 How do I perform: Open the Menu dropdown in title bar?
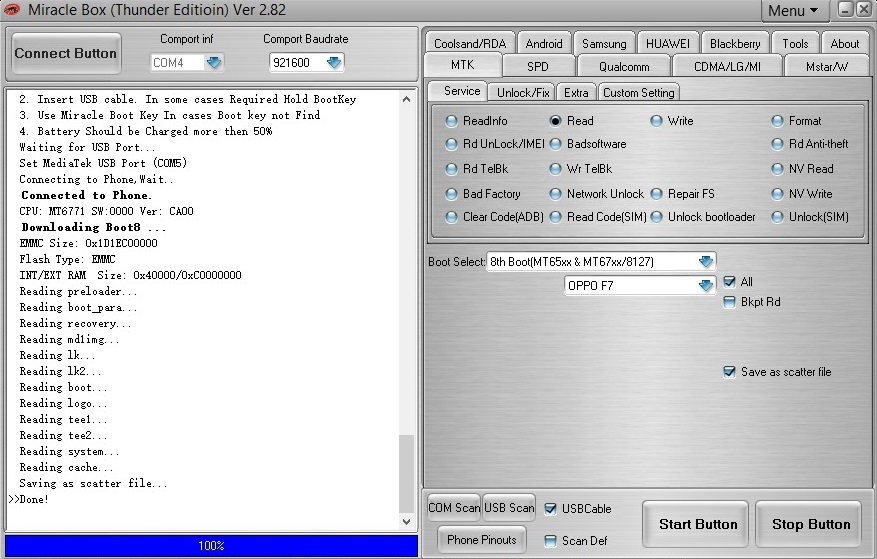(793, 11)
